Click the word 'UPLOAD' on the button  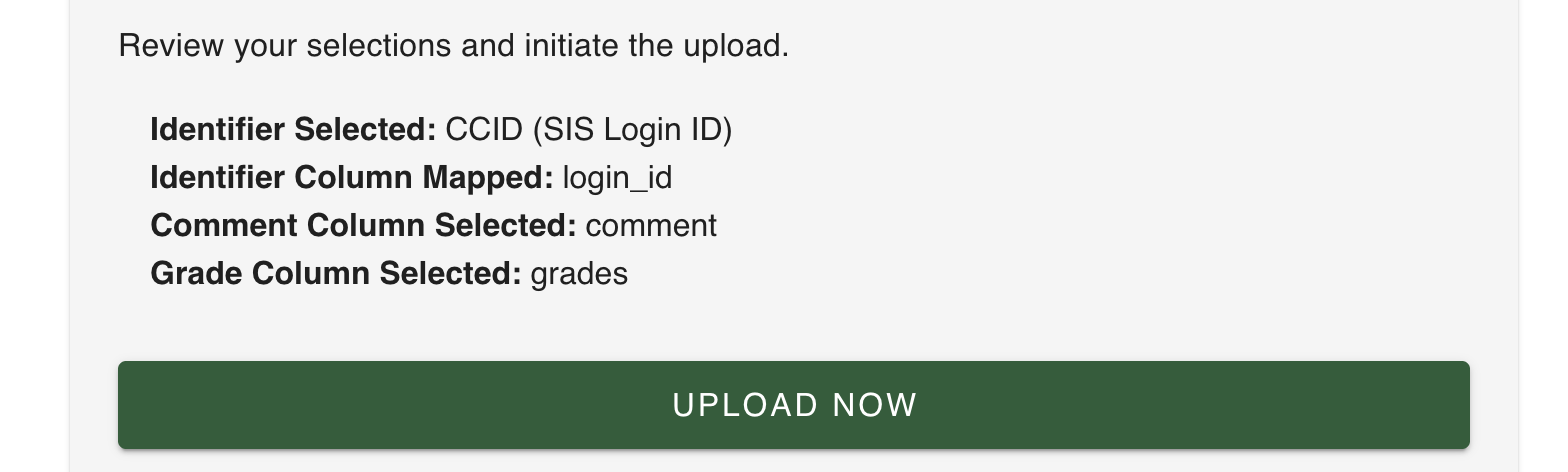pos(746,404)
